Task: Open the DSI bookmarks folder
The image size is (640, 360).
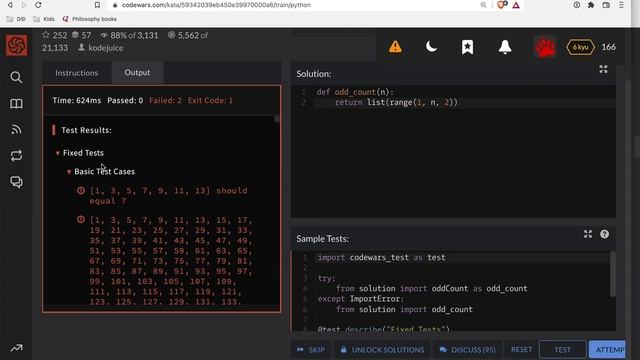Action: coord(16,19)
